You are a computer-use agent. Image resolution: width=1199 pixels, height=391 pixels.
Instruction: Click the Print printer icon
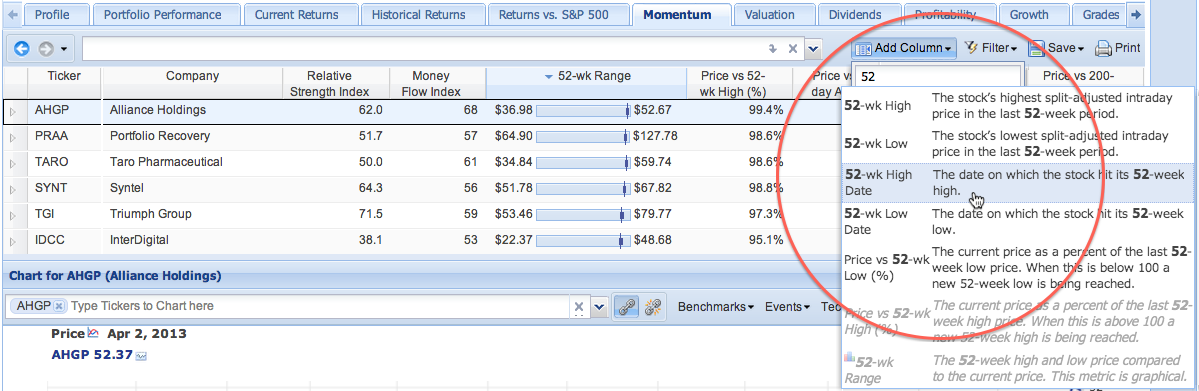1103,49
